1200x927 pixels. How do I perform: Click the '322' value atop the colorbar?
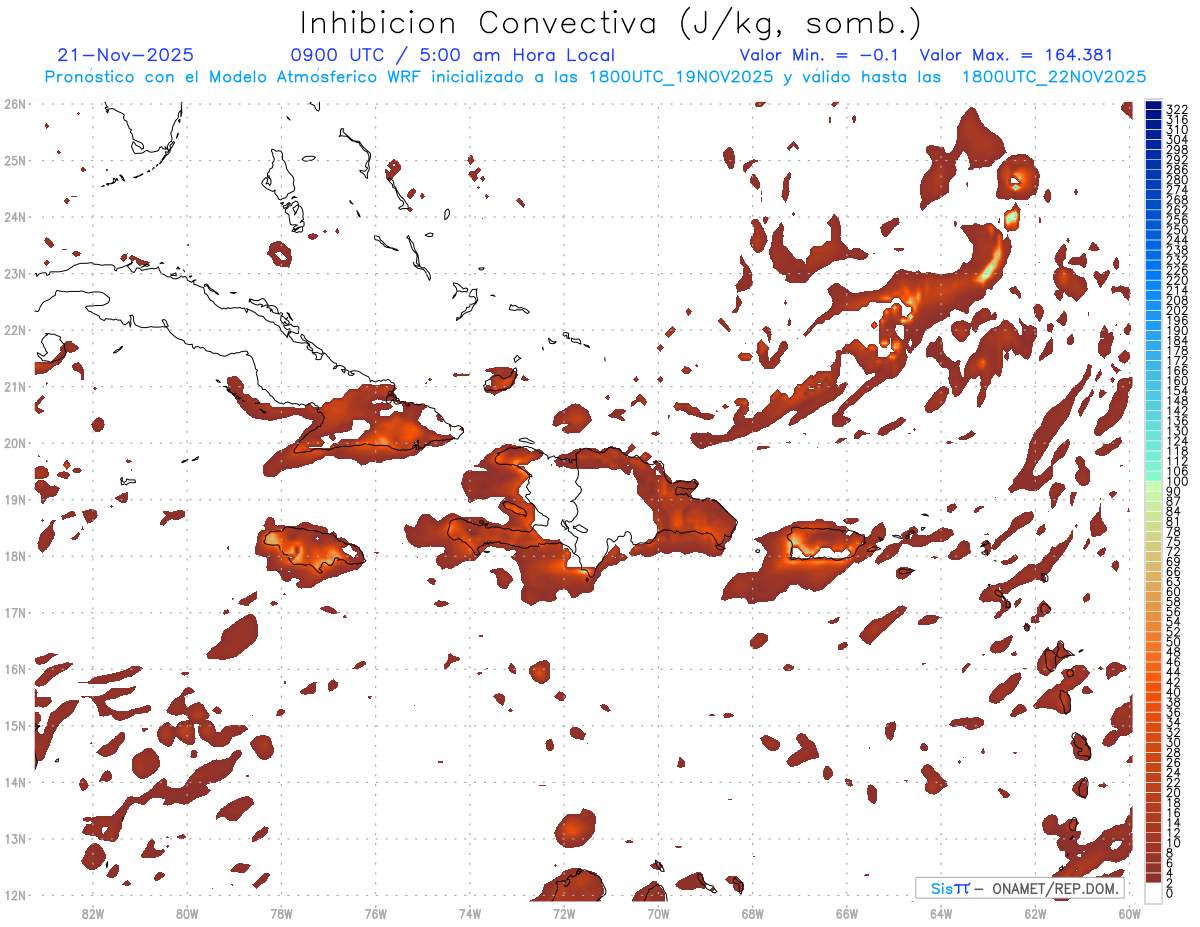click(1176, 109)
